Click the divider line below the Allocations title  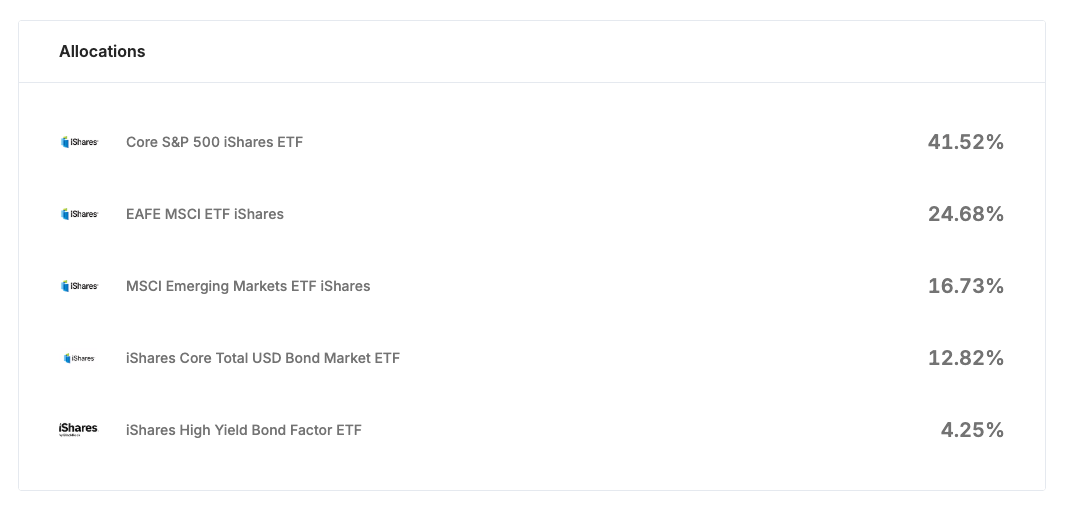coord(532,82)
